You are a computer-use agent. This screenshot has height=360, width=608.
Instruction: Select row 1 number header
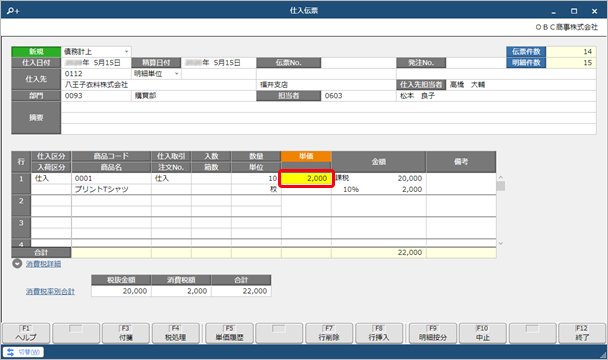coord(21,183)
